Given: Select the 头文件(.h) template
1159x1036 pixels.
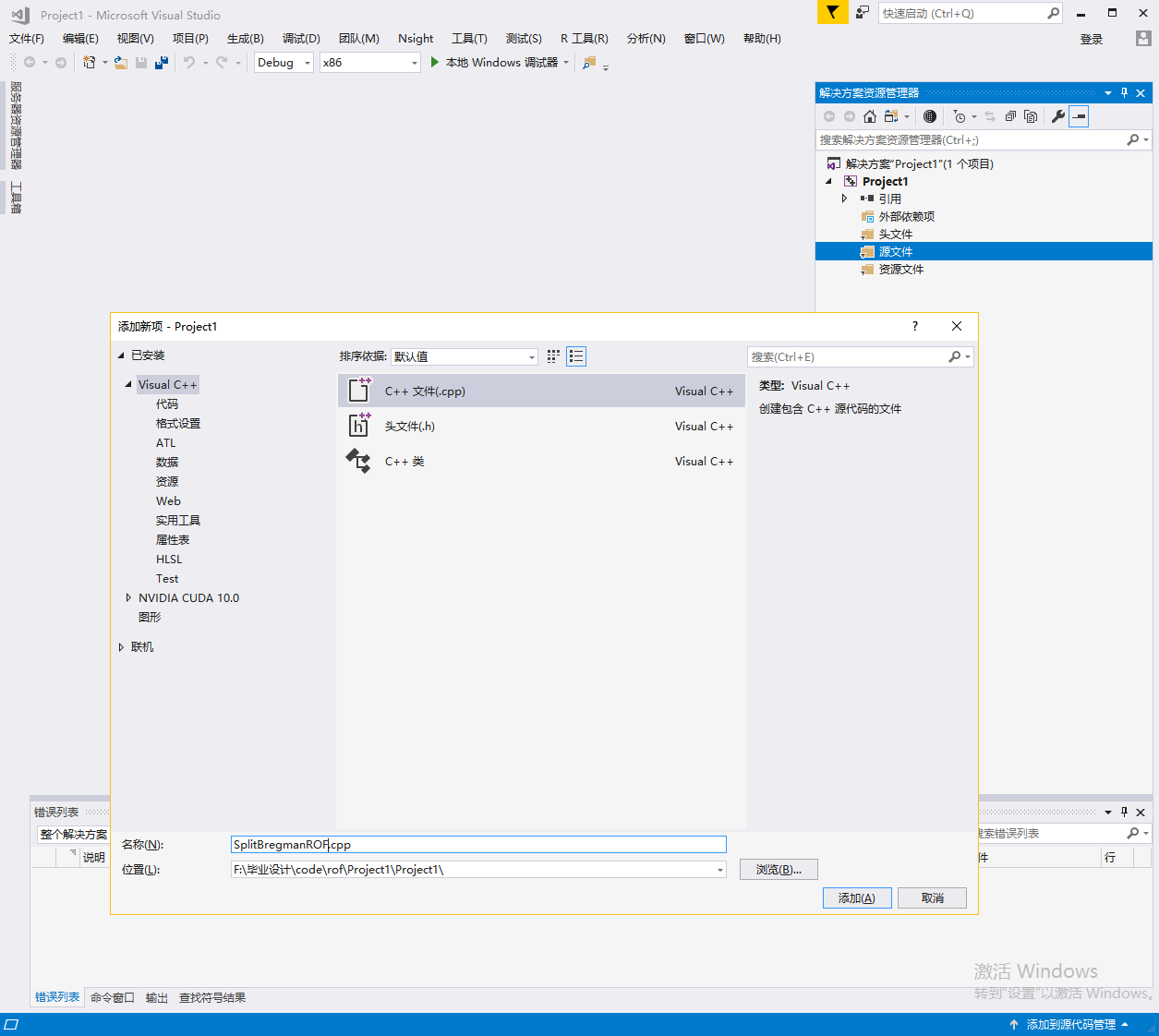Looking at the screenshot, I should (x=541, y=426).
